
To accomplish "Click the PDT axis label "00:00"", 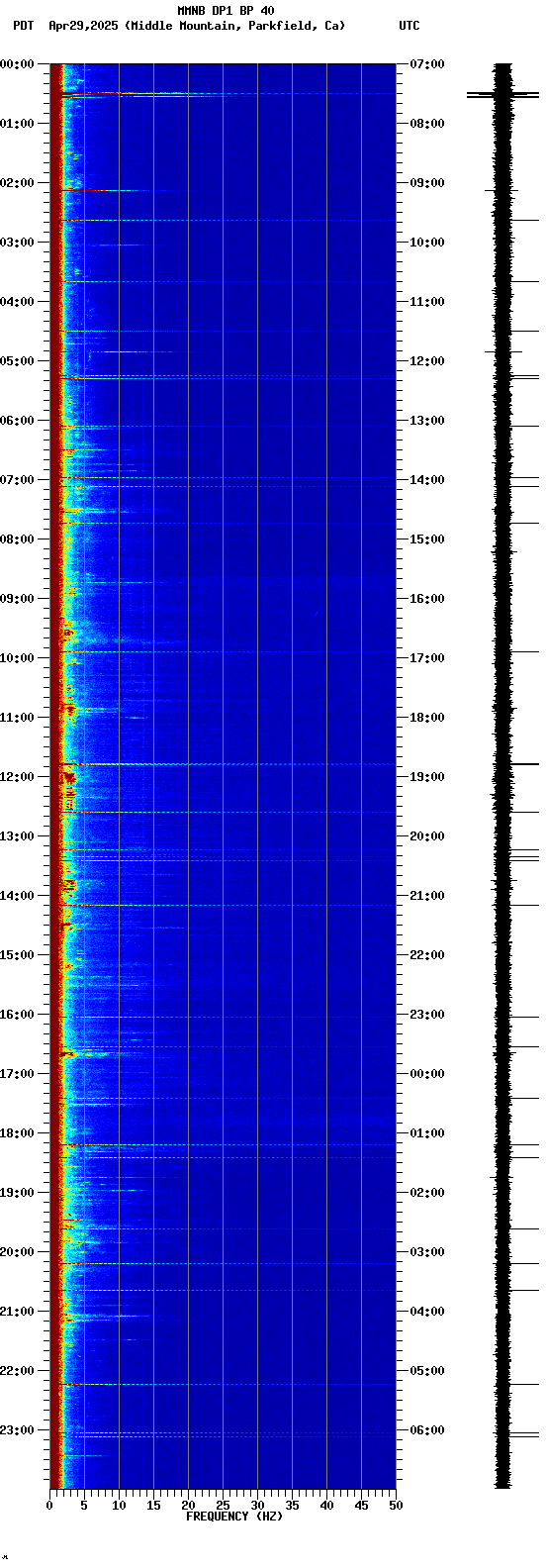I will (x=17, y=64).
